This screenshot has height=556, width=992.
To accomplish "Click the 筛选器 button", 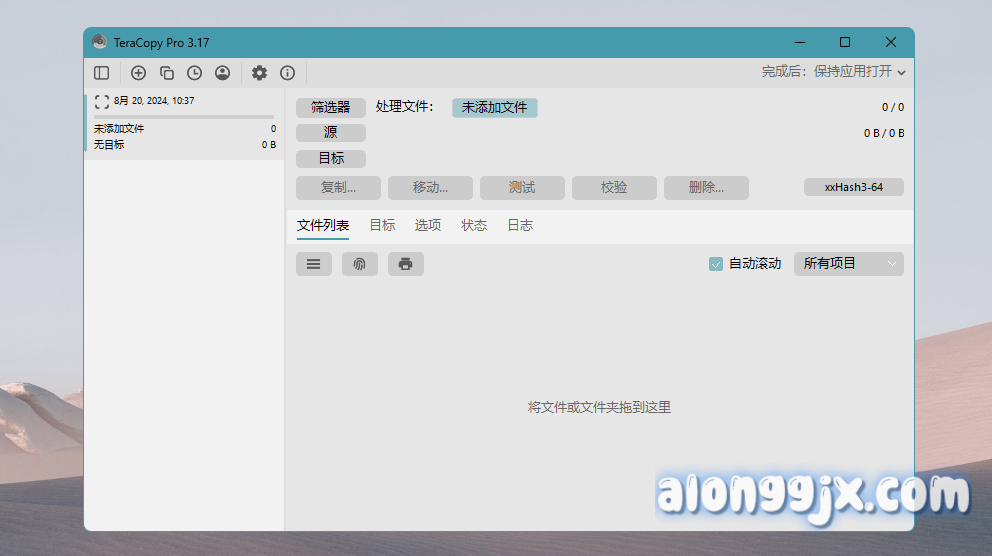I will click(331, 108).
